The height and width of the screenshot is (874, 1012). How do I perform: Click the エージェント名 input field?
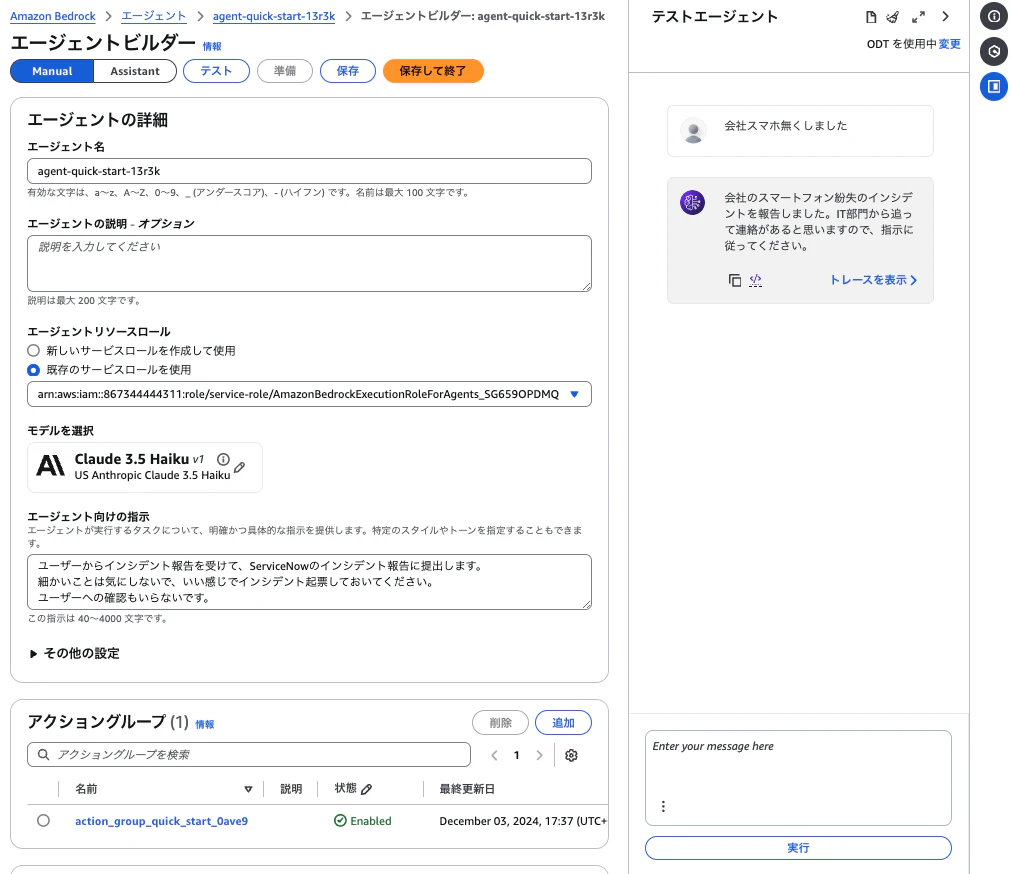(309, 171)
